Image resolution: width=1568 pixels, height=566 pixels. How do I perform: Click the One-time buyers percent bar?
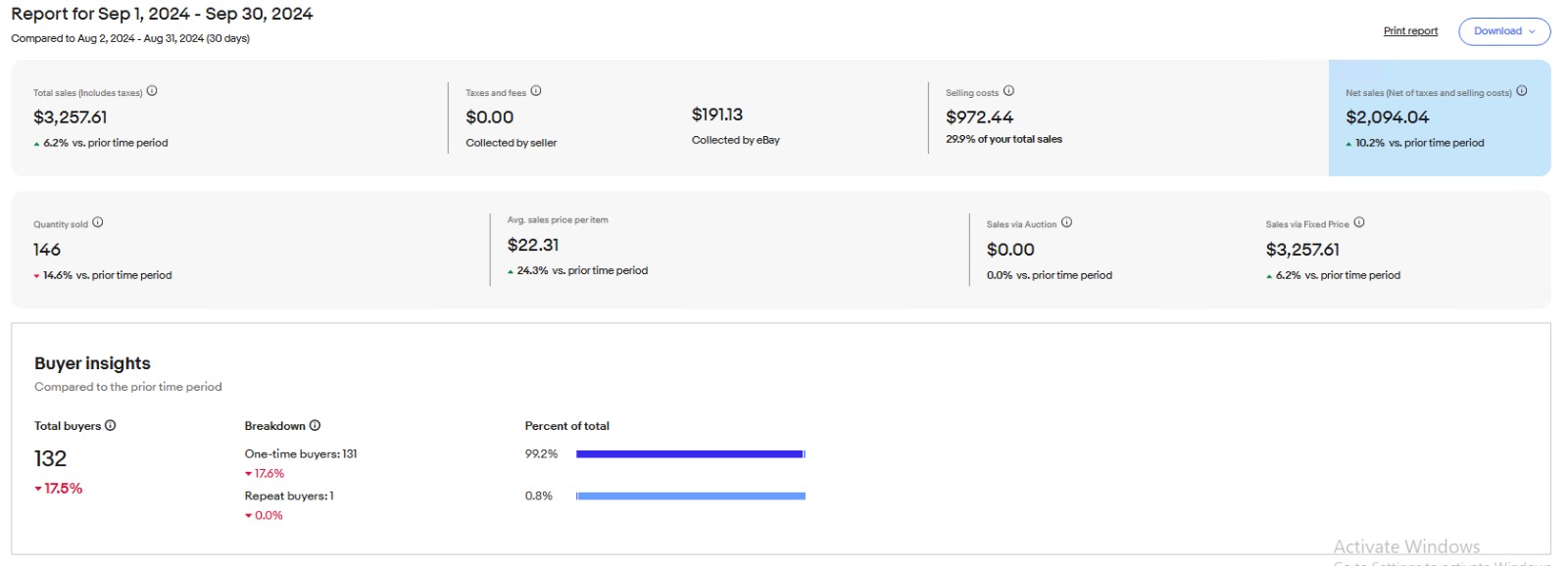tap(691, 454)
